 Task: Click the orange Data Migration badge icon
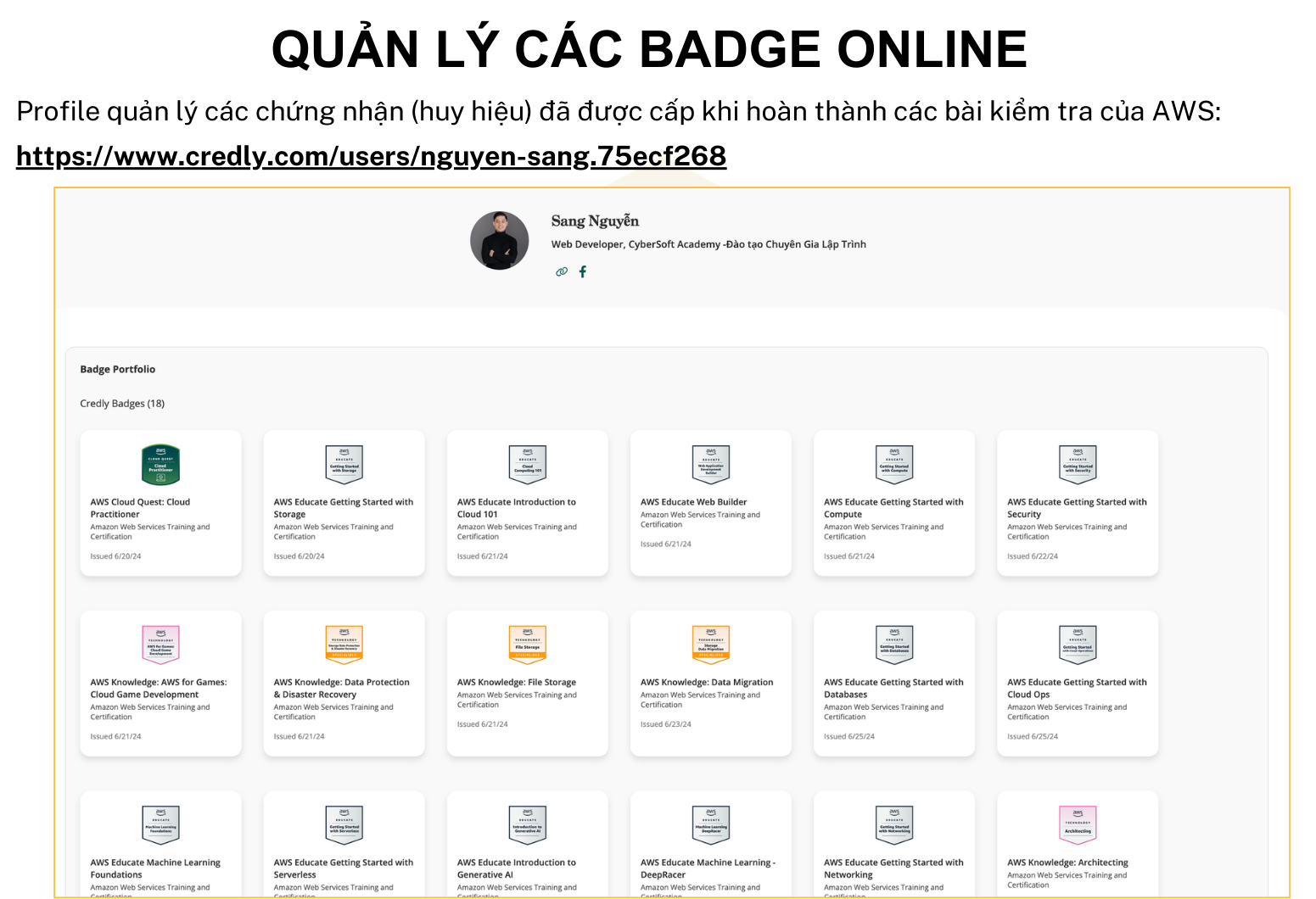710,645
